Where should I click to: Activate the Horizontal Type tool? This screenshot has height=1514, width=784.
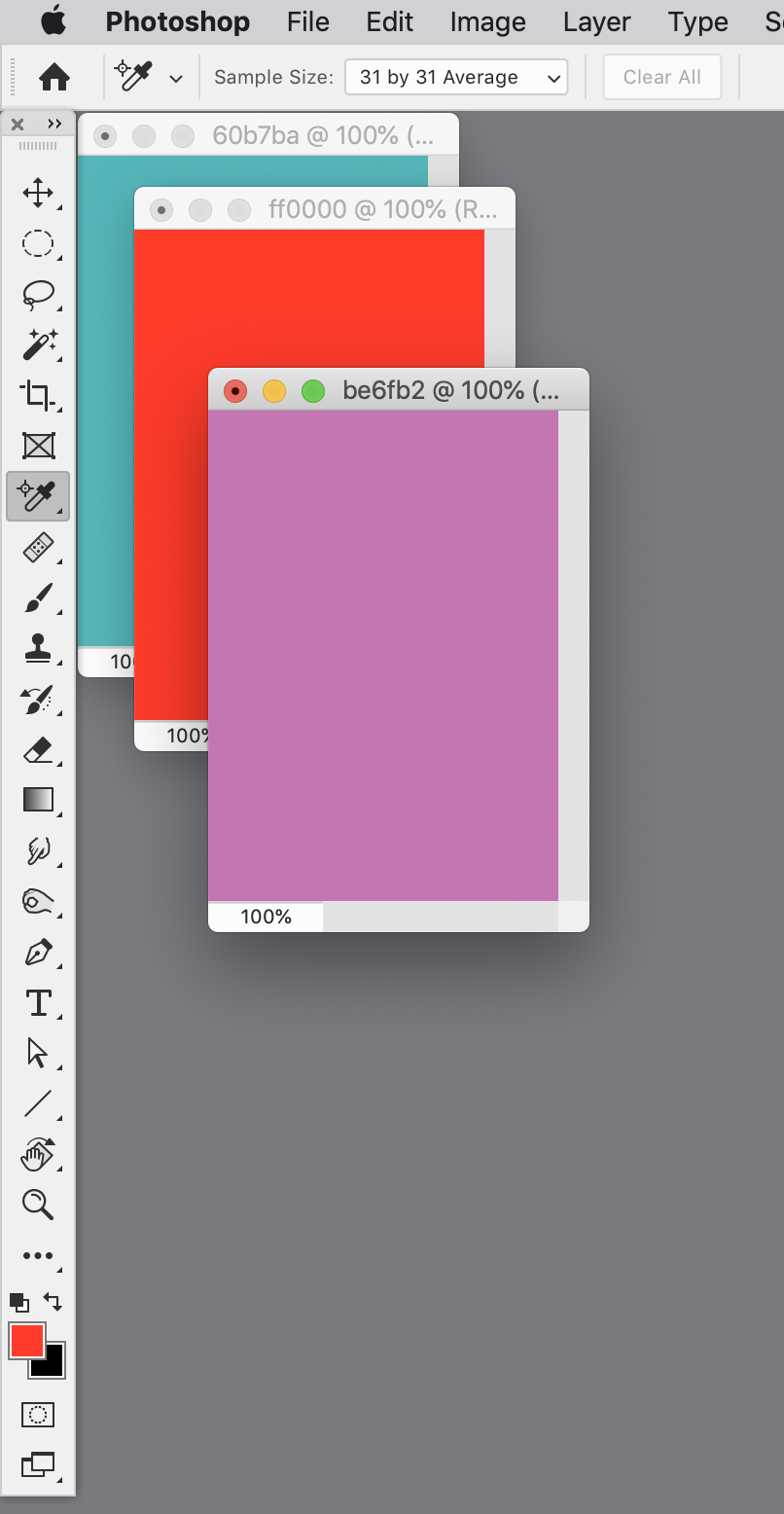click(39, 1002)
